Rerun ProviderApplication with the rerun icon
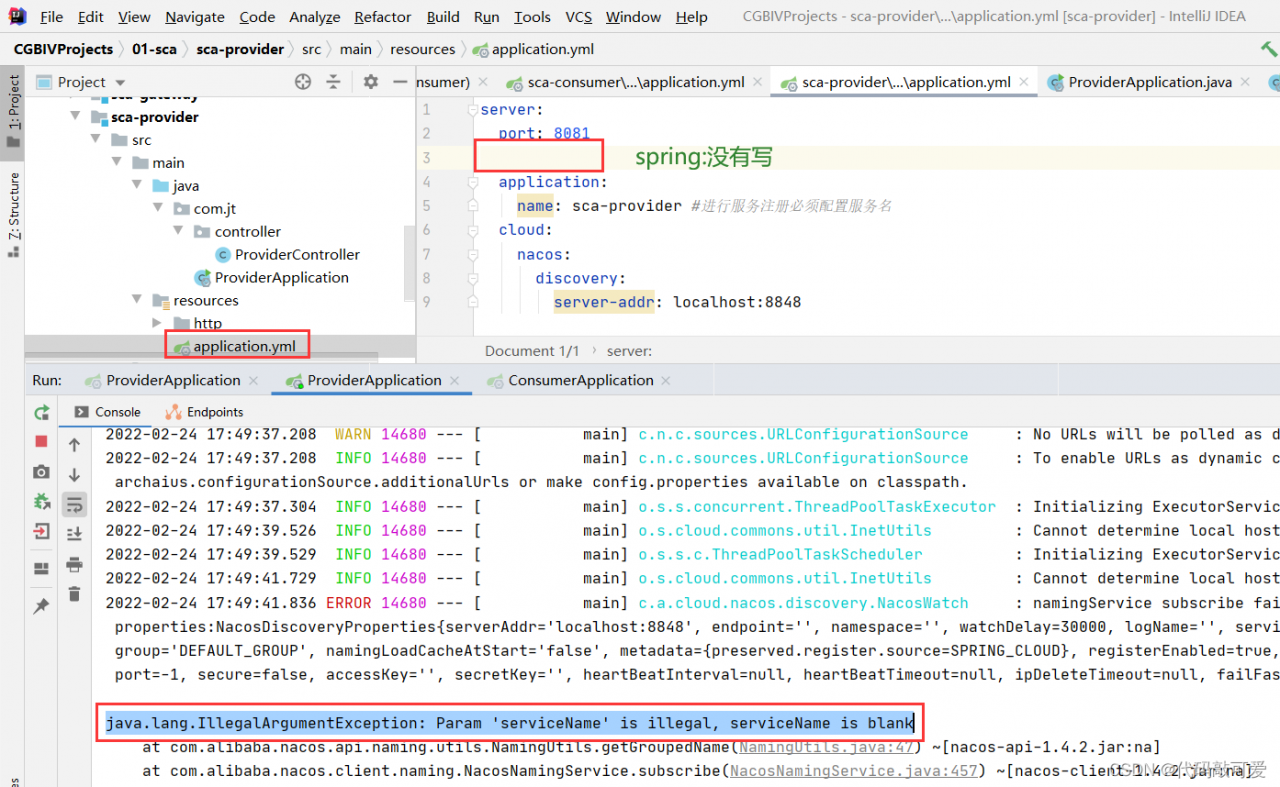Screen dimensions: 1280x787 (x=41, y=412)
